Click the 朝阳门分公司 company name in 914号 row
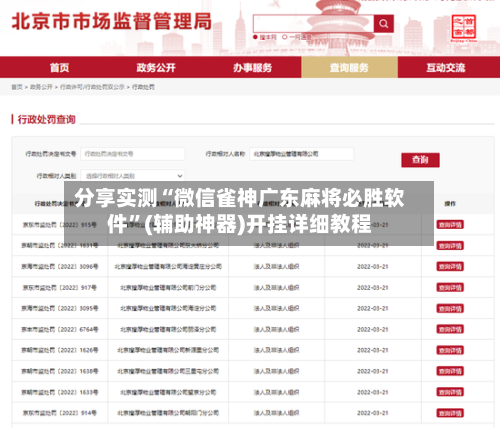The image size is (500, 428). tap(168, 413)
